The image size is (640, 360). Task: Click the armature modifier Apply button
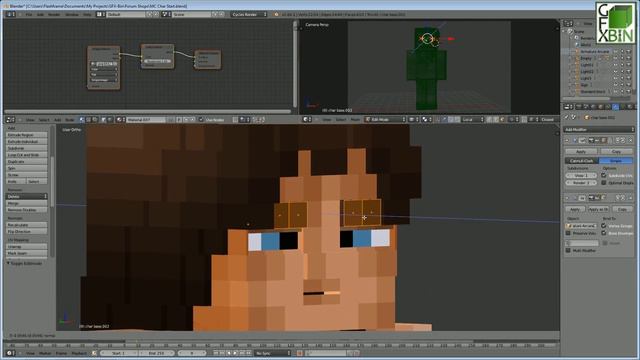[x=575, y=209]
